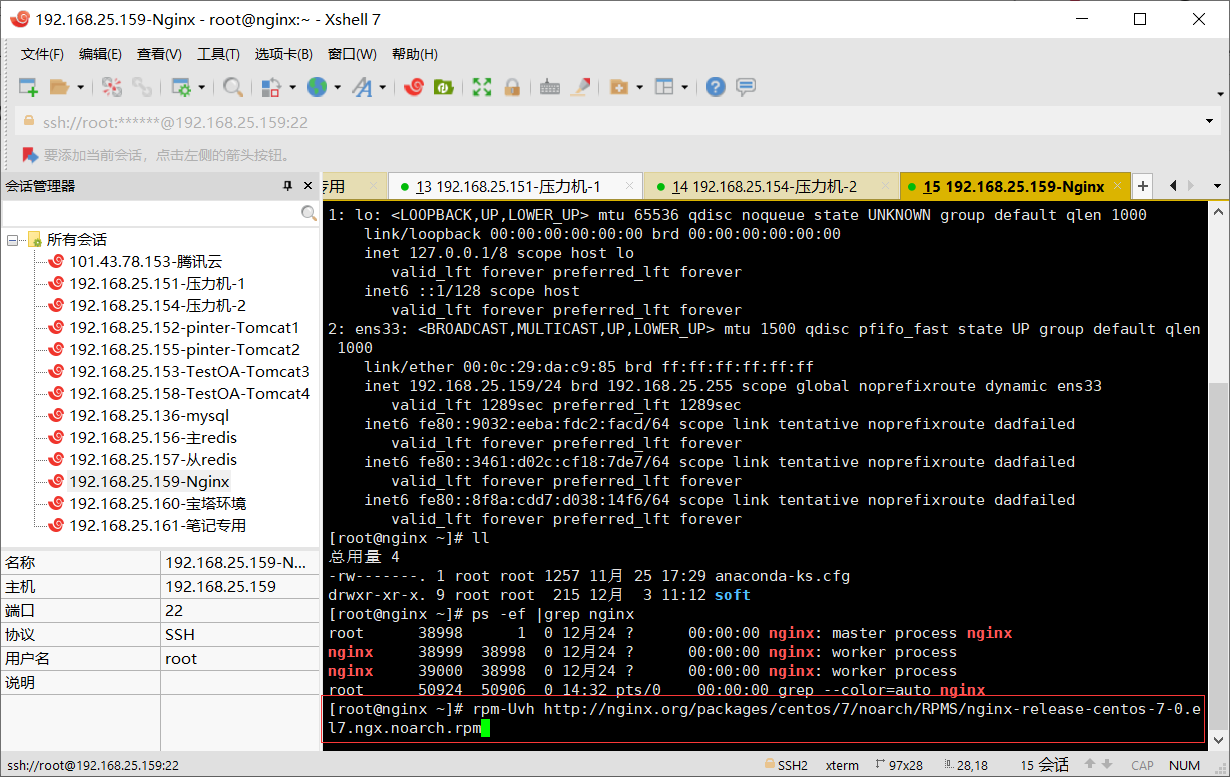
Task: Close the 压力机-2 tab
Action: [x=885, y=186]
